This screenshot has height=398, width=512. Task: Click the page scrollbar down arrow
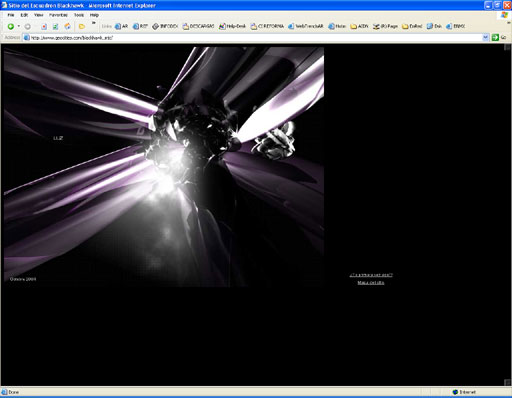point(507,382)
